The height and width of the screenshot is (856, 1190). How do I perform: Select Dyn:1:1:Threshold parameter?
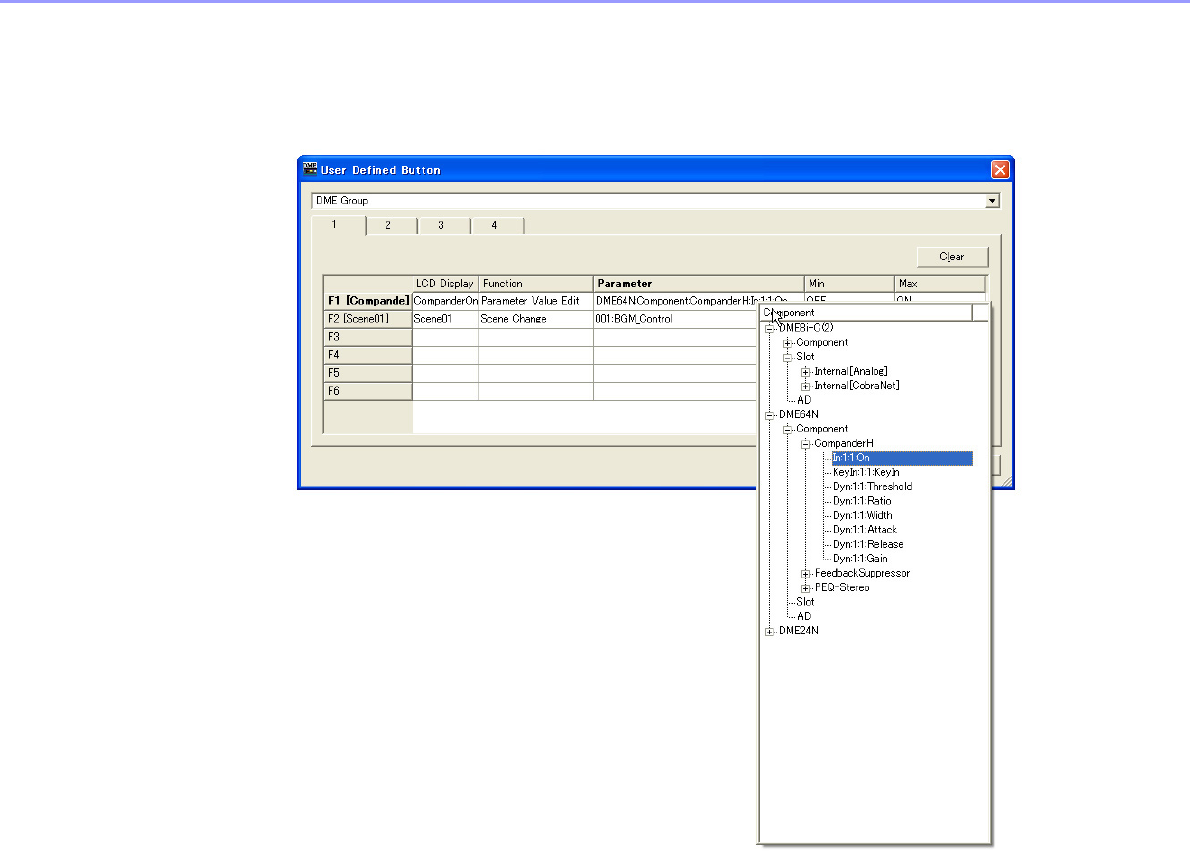(872, 486)
